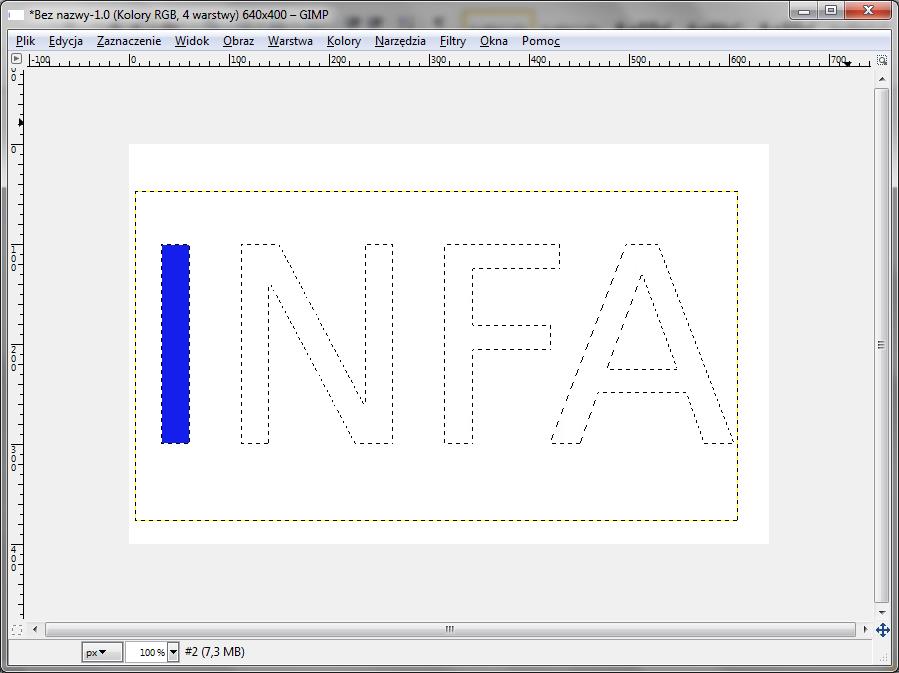Click the vertical scrollbar up arrow
This screenshot has width=899, height=673.
click(x=882, y=79)
